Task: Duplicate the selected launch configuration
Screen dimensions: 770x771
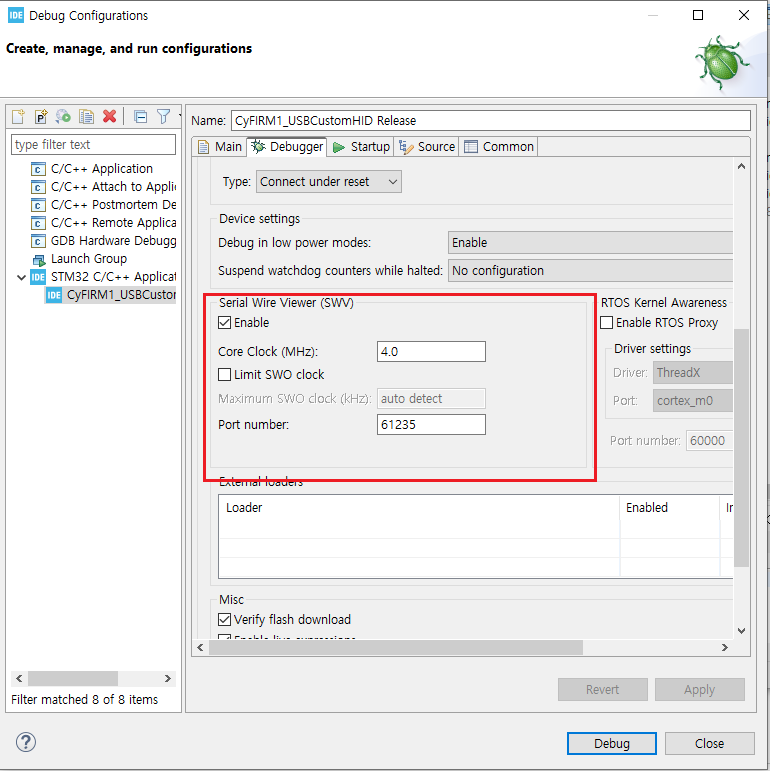Action: 86,117
